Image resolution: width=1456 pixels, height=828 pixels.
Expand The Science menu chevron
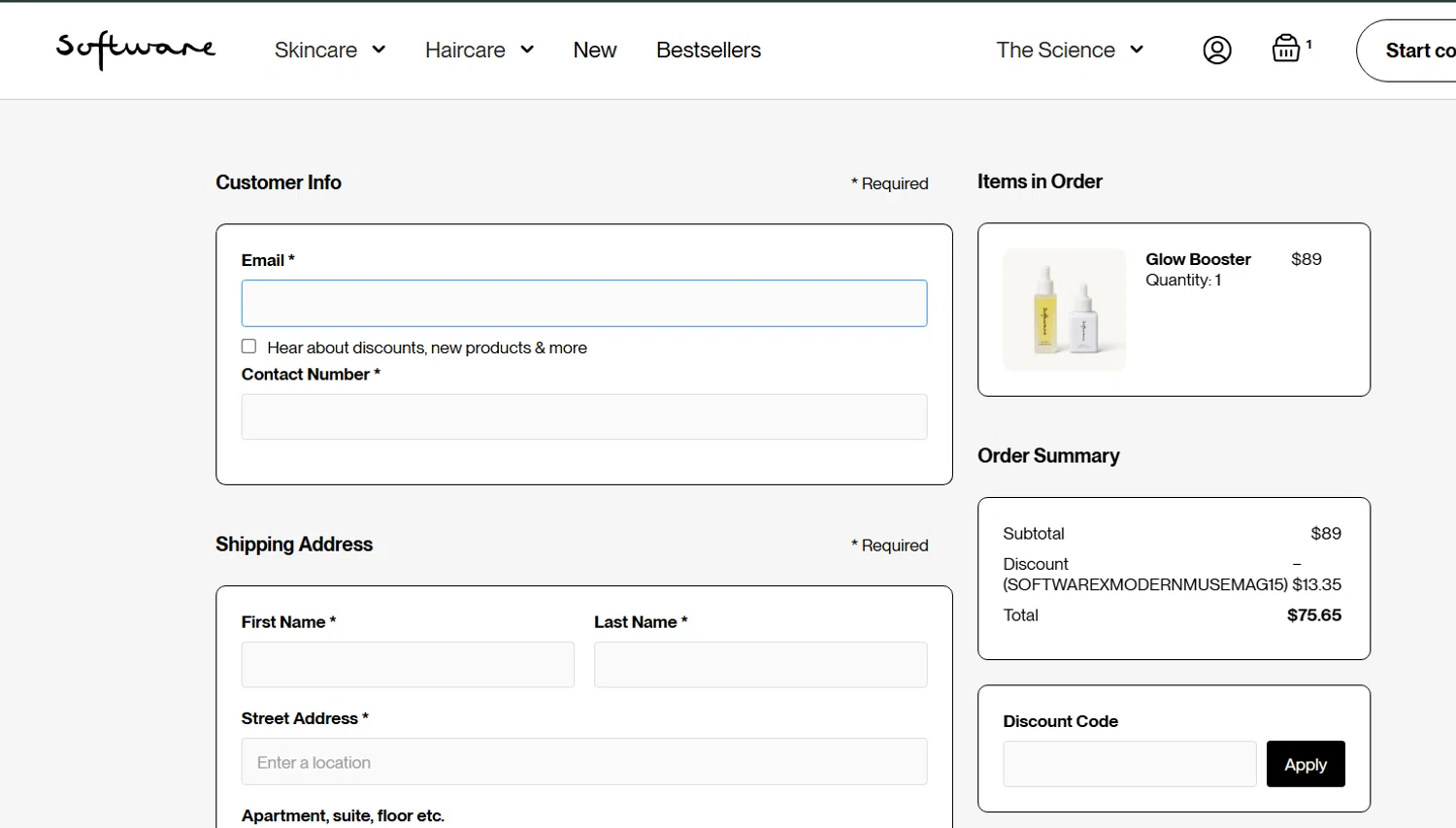click(1137, 50)
